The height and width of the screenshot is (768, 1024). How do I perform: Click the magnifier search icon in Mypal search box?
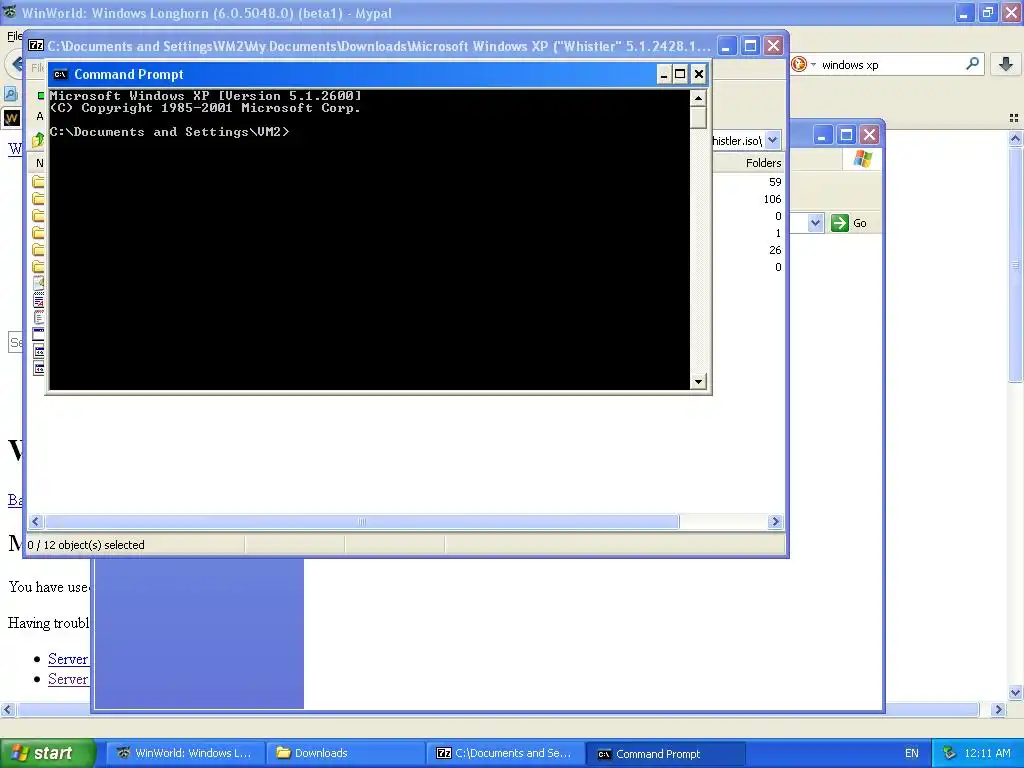pyautogui.click(x=972, y=63)
